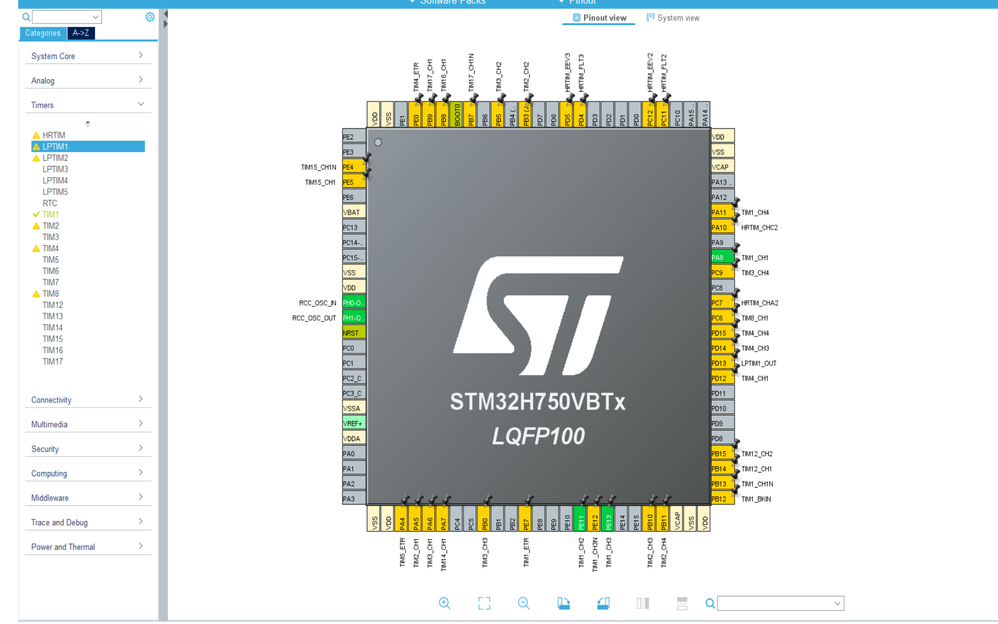Select TIM1 in the timers list

[50, 215]
